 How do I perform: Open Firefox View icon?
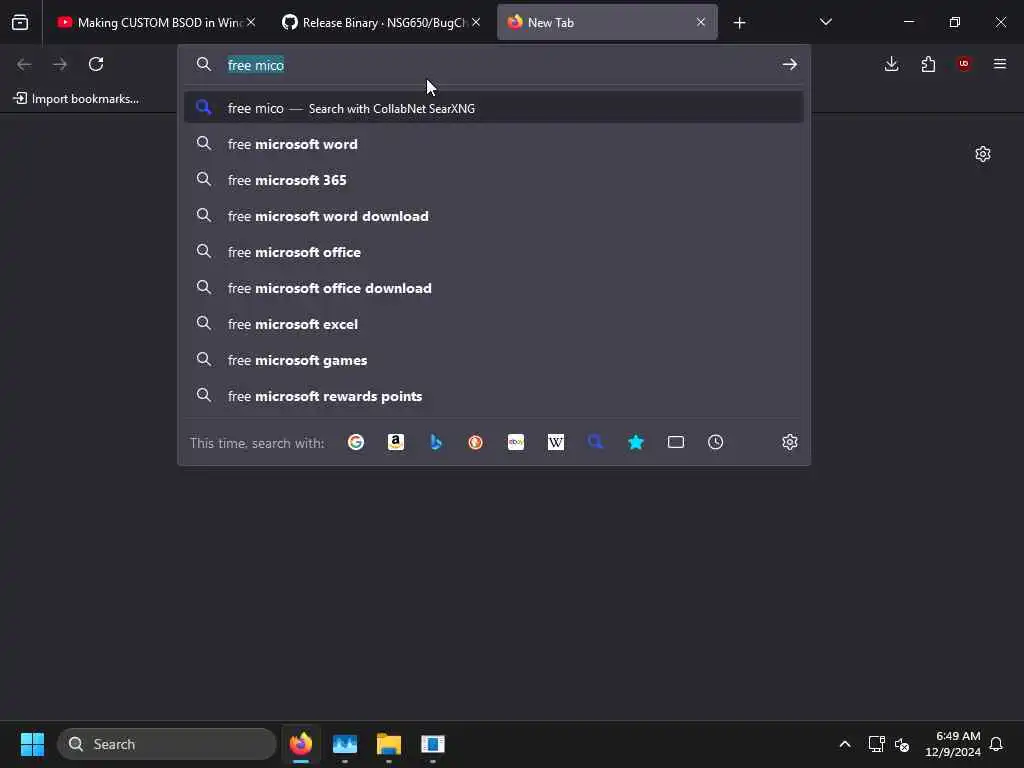coord(20,22)
